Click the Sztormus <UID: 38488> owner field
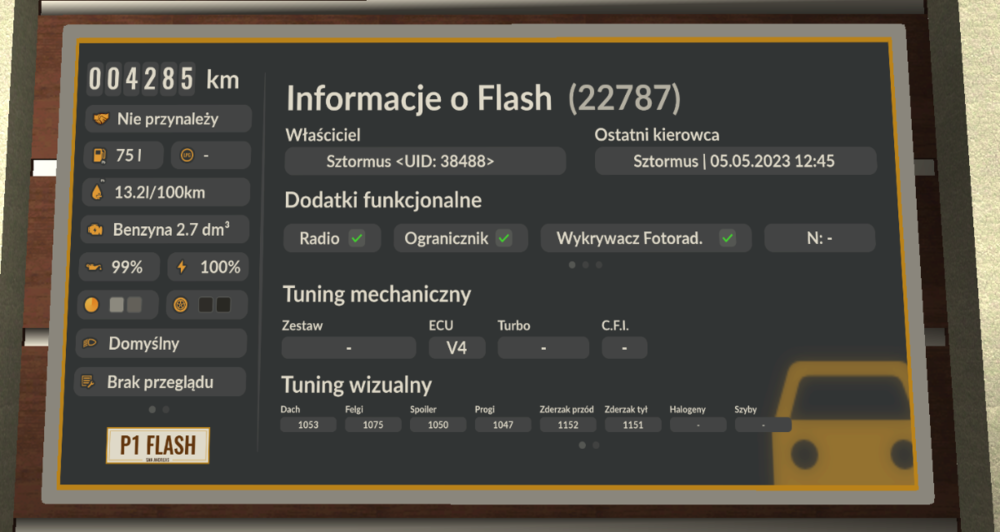The width and height of the screenshot is (1000, 532). pyautogui.click(x=425, y=161)
